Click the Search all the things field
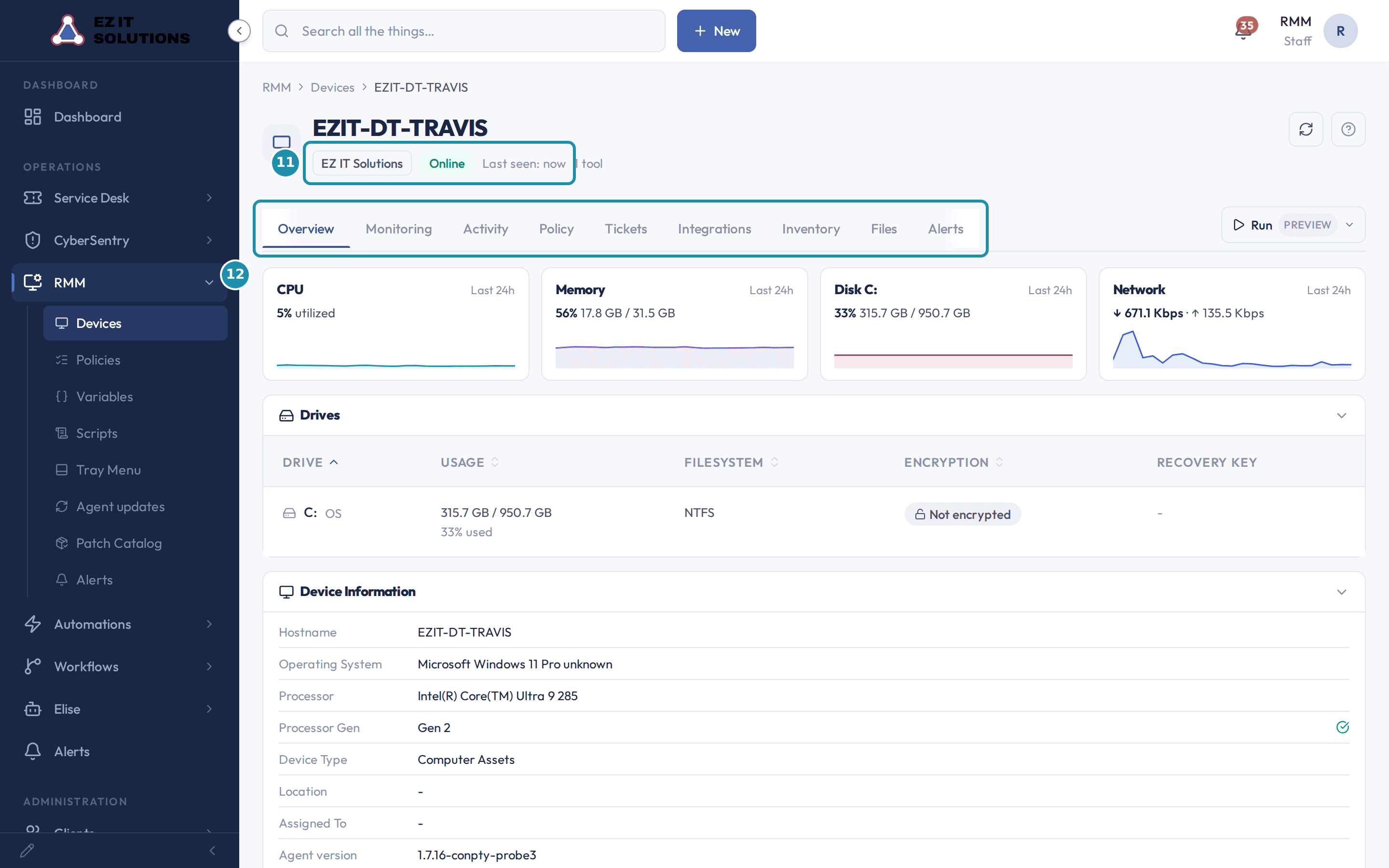Viewport: 1389px width, 868px height. click(x=464, y=31)
